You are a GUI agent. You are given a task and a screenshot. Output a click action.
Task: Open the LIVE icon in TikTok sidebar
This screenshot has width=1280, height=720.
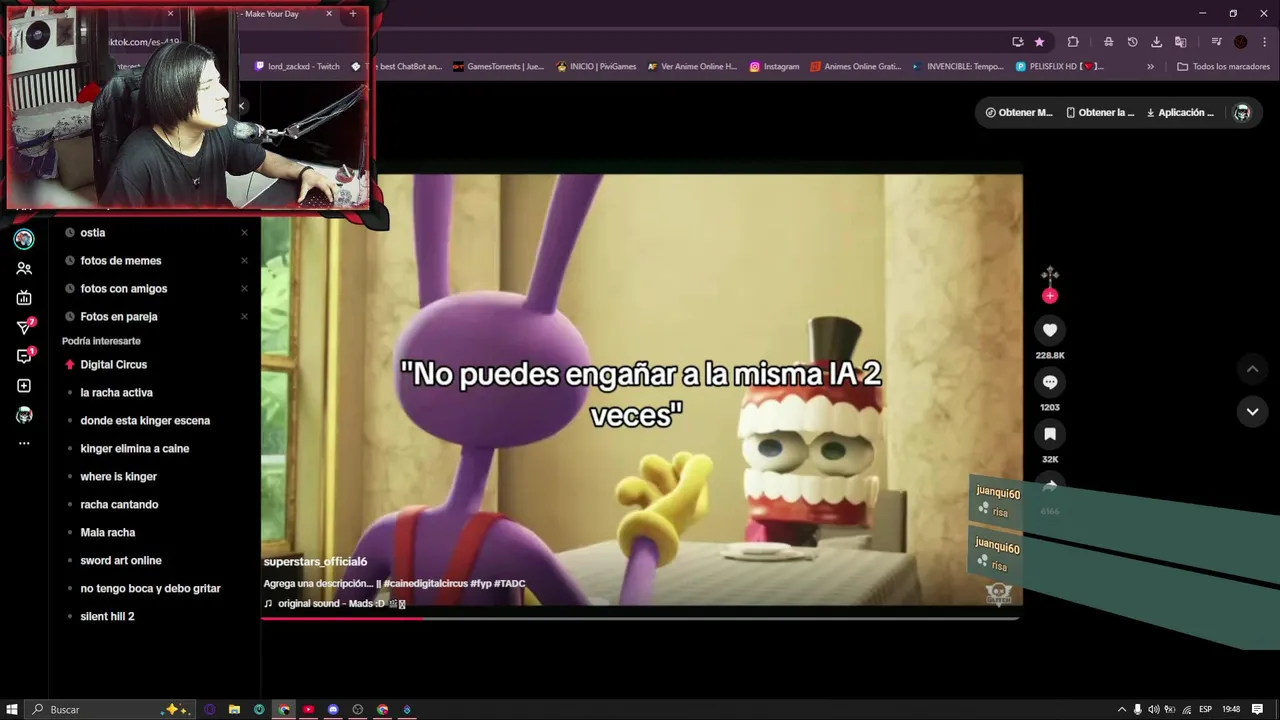[x=24, y=298]
